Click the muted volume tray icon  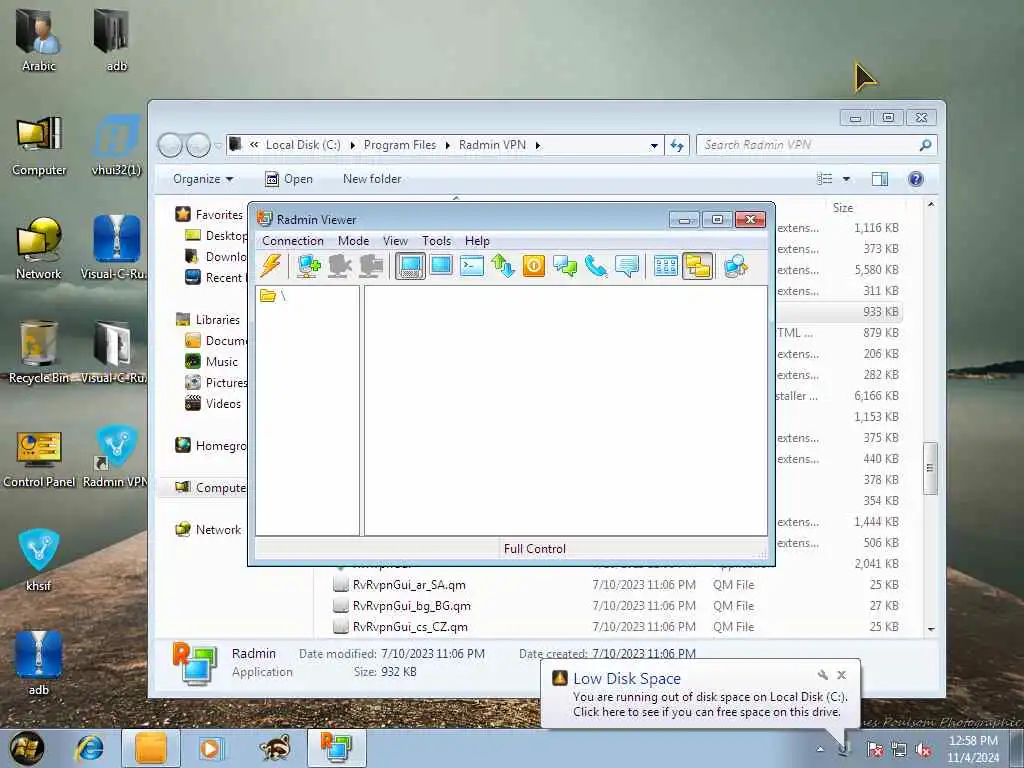point(923,750)
